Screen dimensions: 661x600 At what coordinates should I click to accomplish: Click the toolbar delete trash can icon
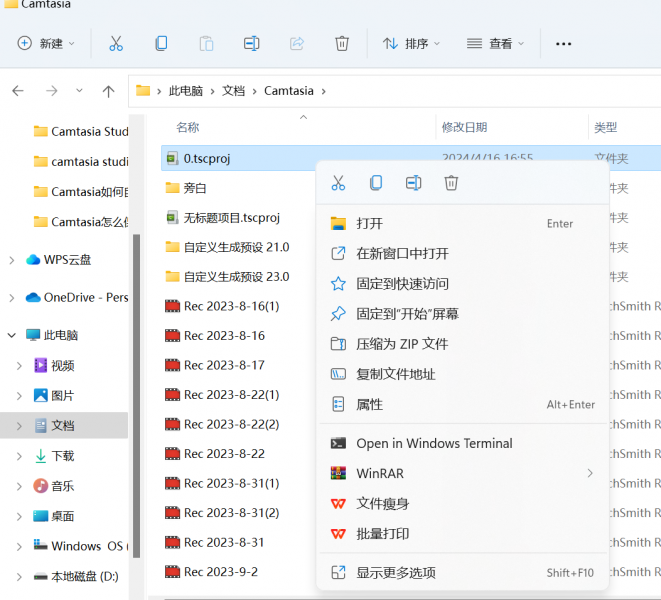(342, 44)
